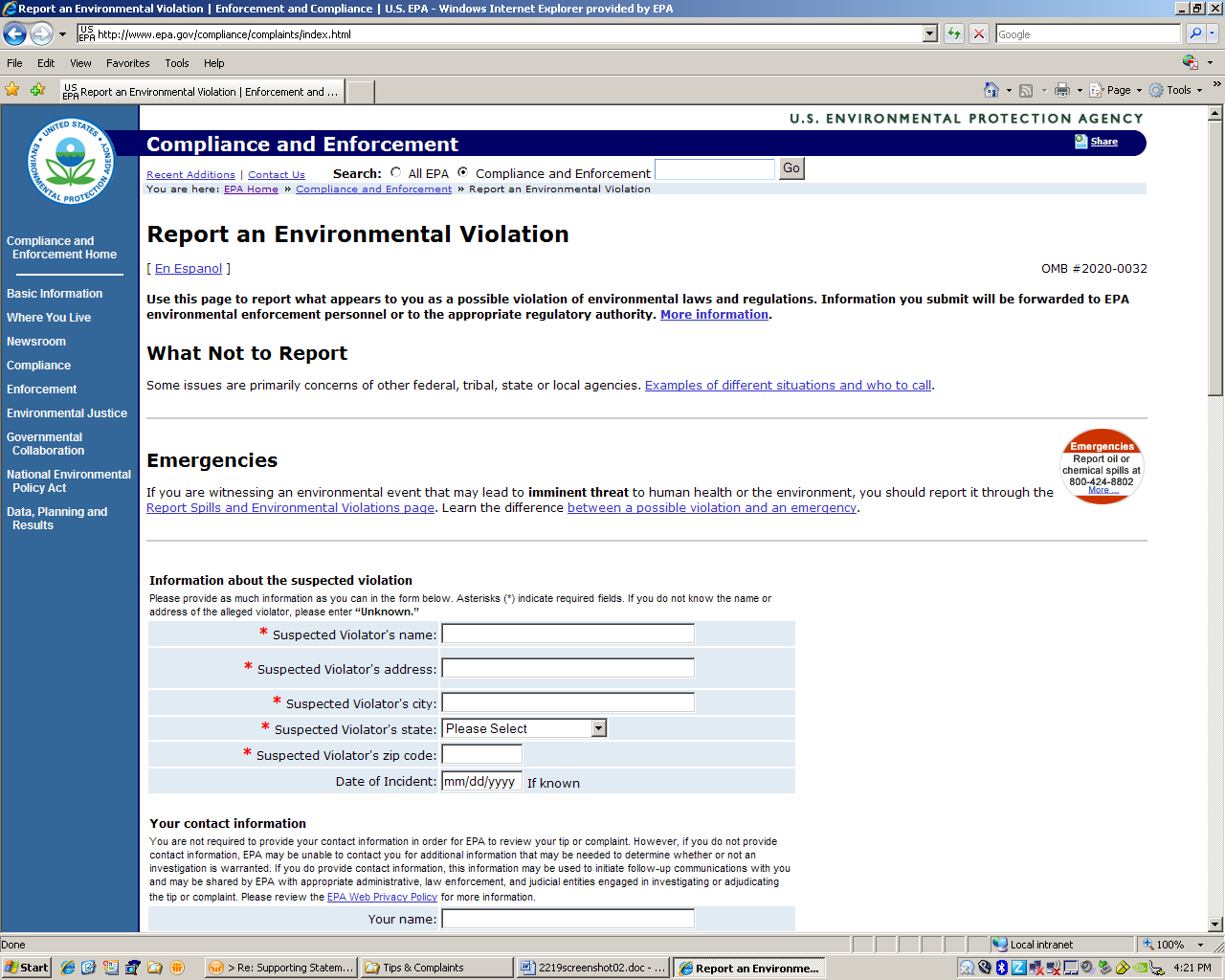Click the Share icon in the header
The height and width of the screenshot is (980, 1225).
pos(1081,142)
